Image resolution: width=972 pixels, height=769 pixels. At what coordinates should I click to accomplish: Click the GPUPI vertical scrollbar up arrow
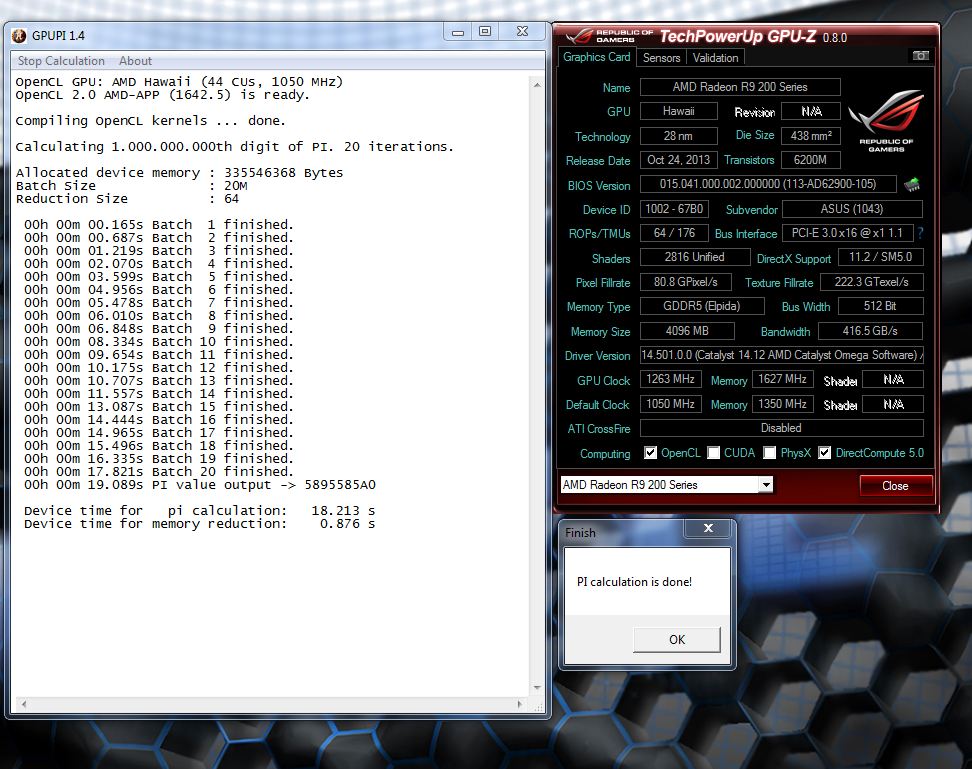coord(537,85)
